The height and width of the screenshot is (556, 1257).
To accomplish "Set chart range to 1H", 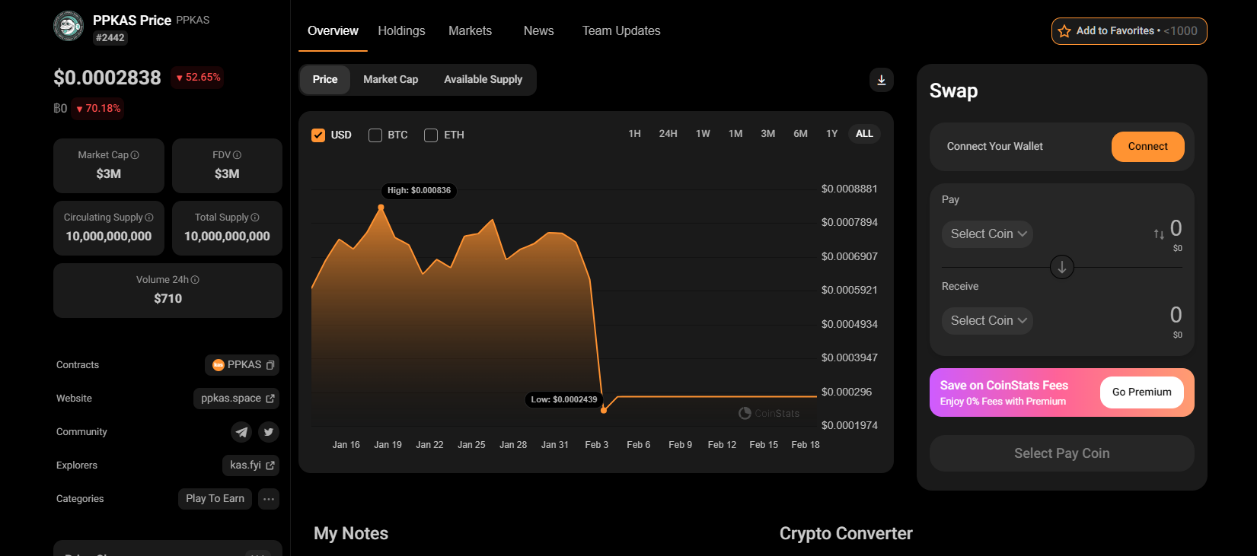I will pos(634,134).
